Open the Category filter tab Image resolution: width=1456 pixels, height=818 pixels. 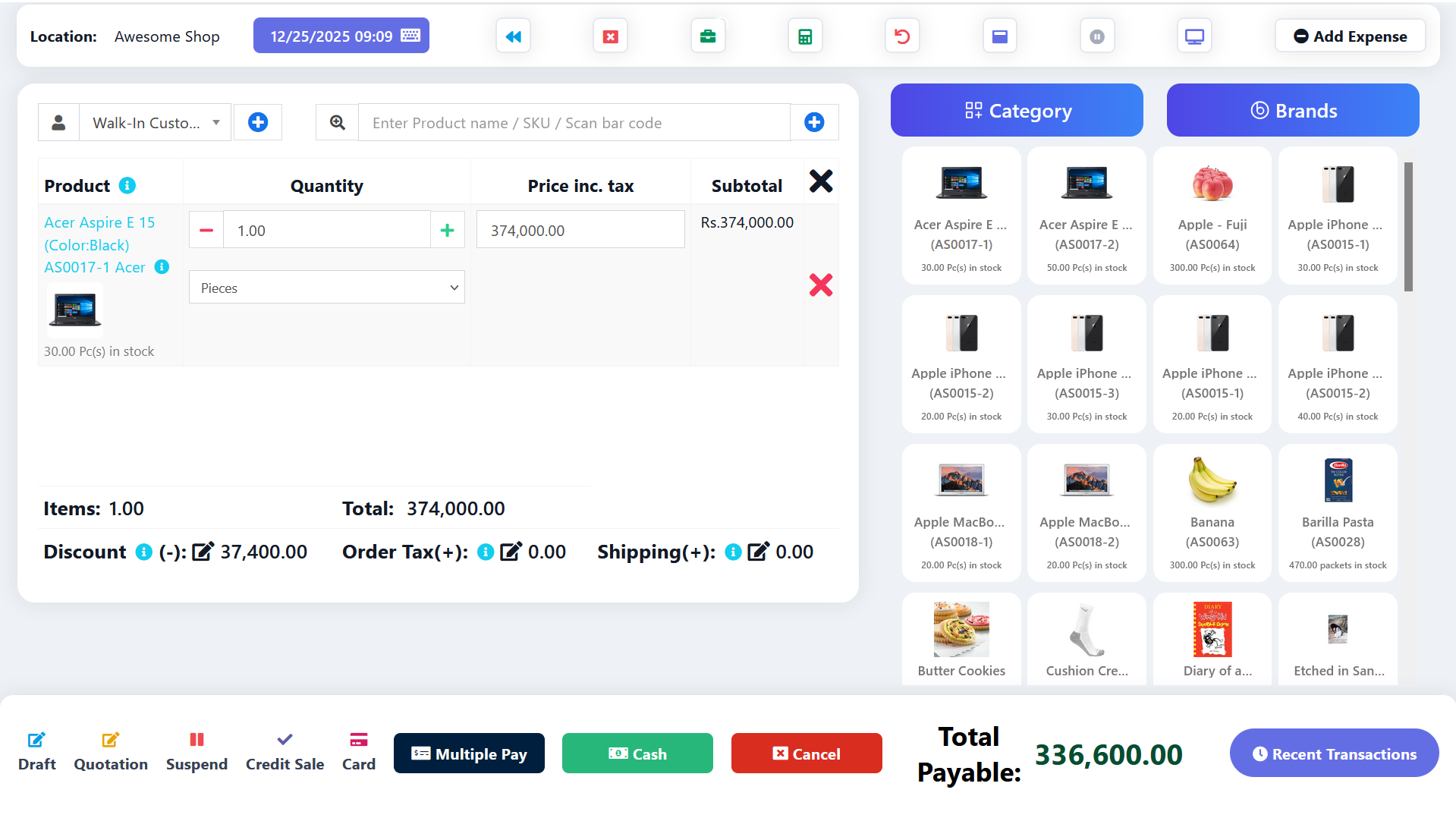coord(1017,111)
